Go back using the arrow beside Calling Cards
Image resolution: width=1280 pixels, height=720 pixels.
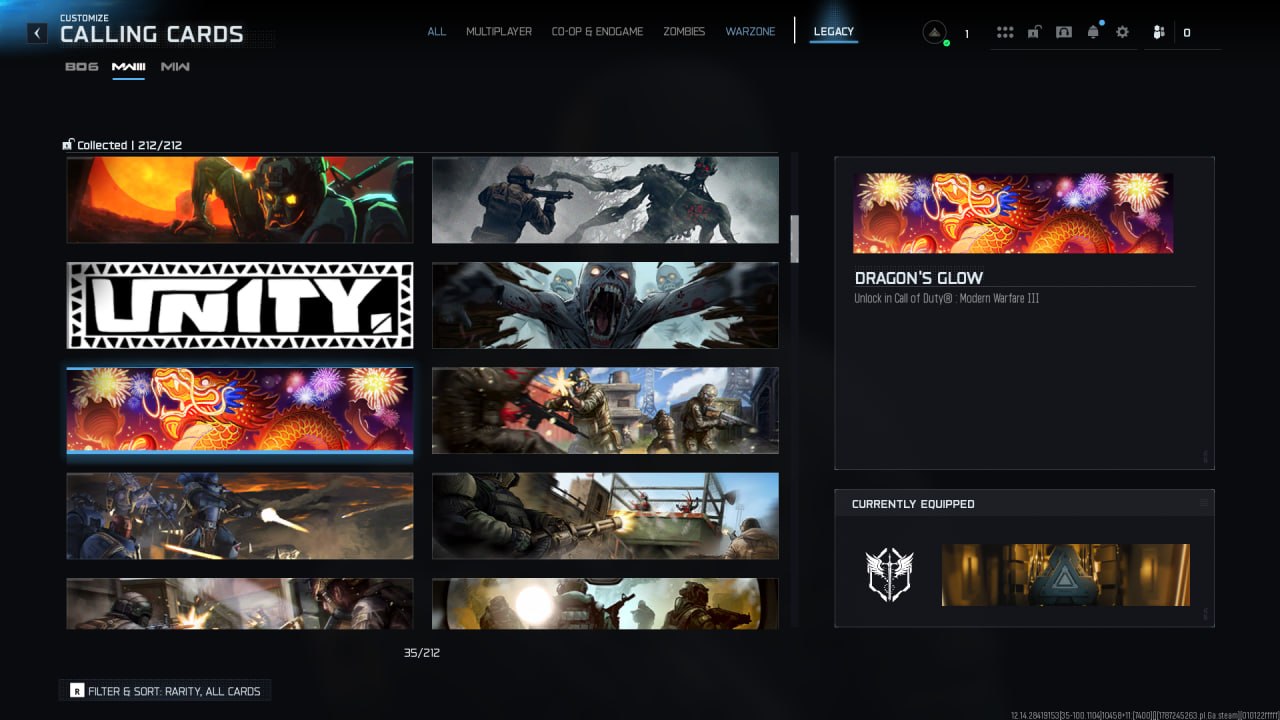(x=37, y=33)
